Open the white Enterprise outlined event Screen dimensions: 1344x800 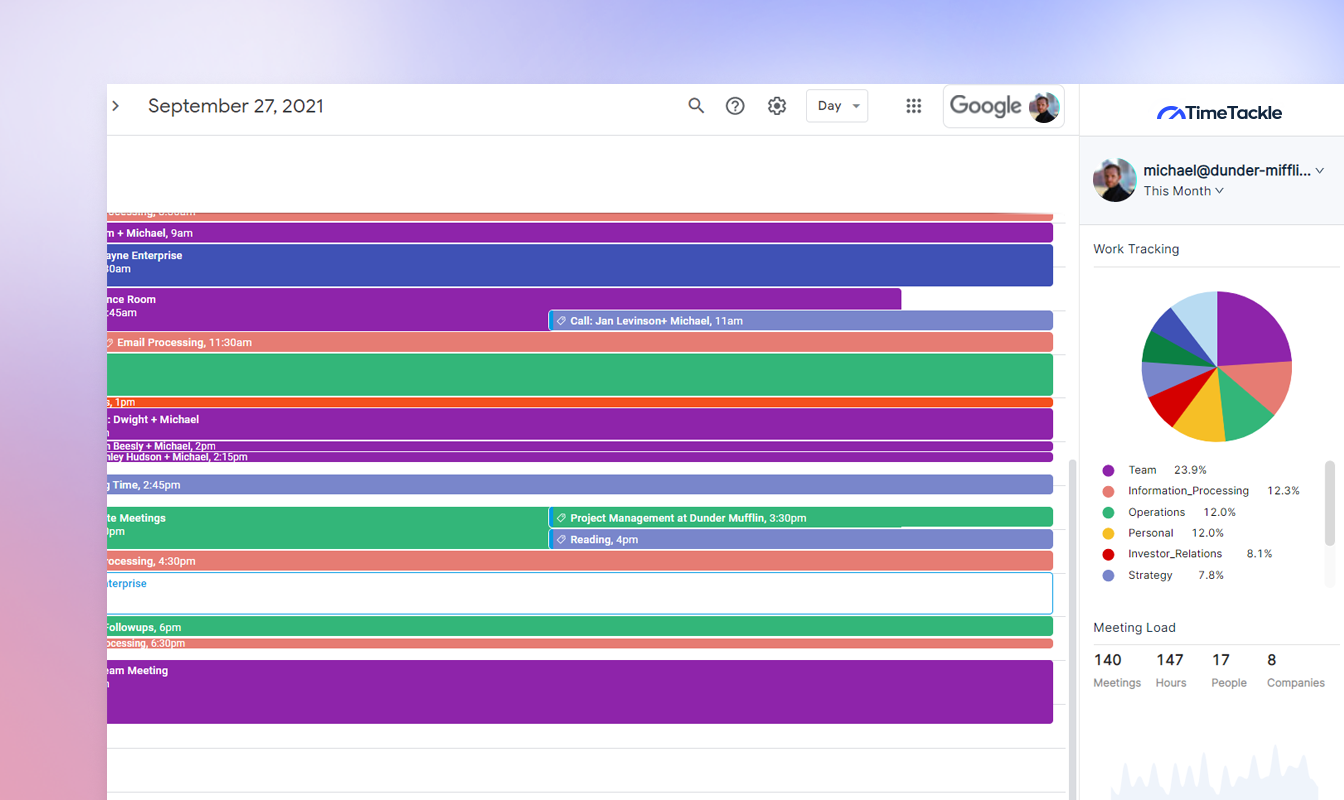[580, 593]
